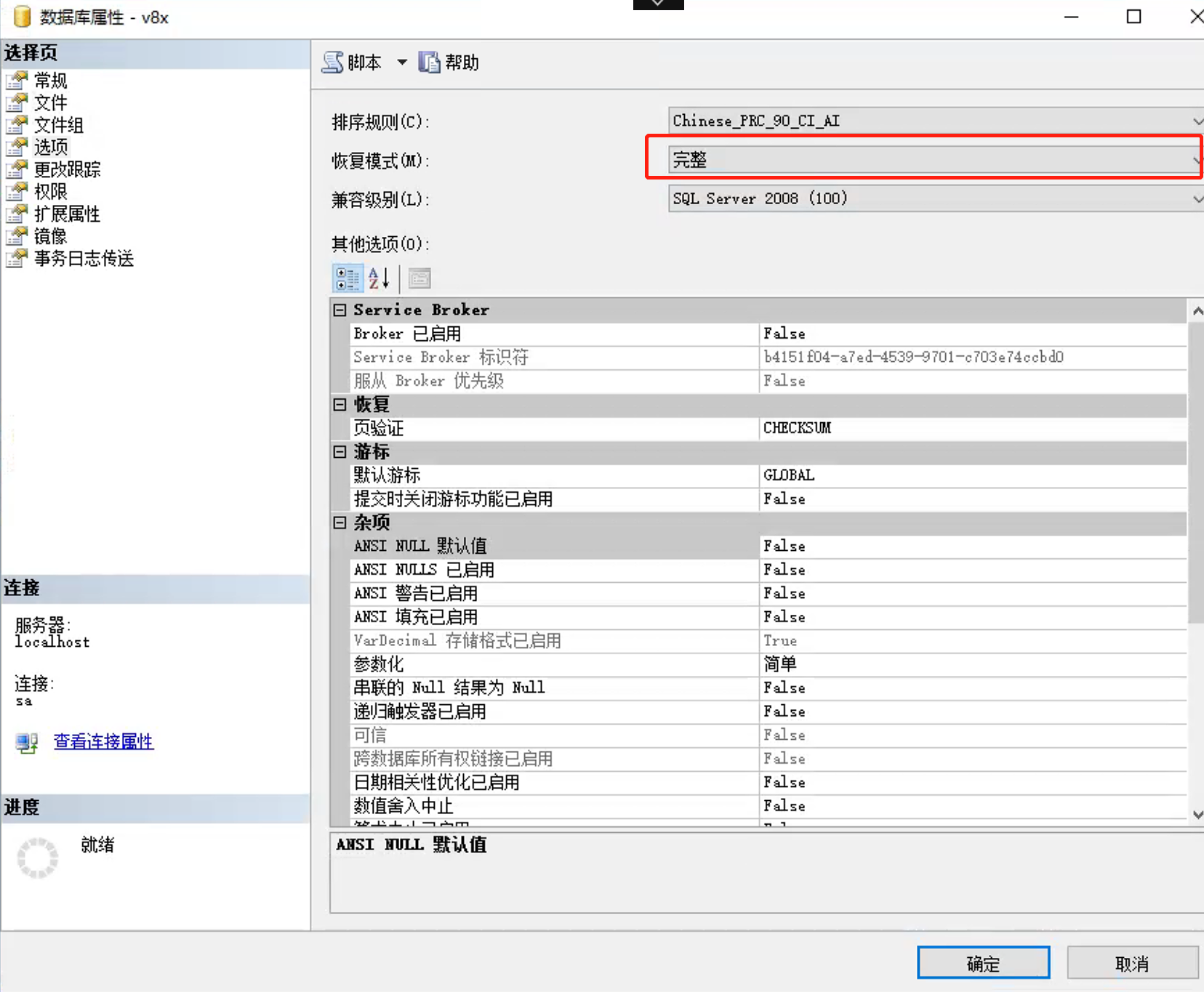Collapse the Service Broker category

tap(340, 310)
